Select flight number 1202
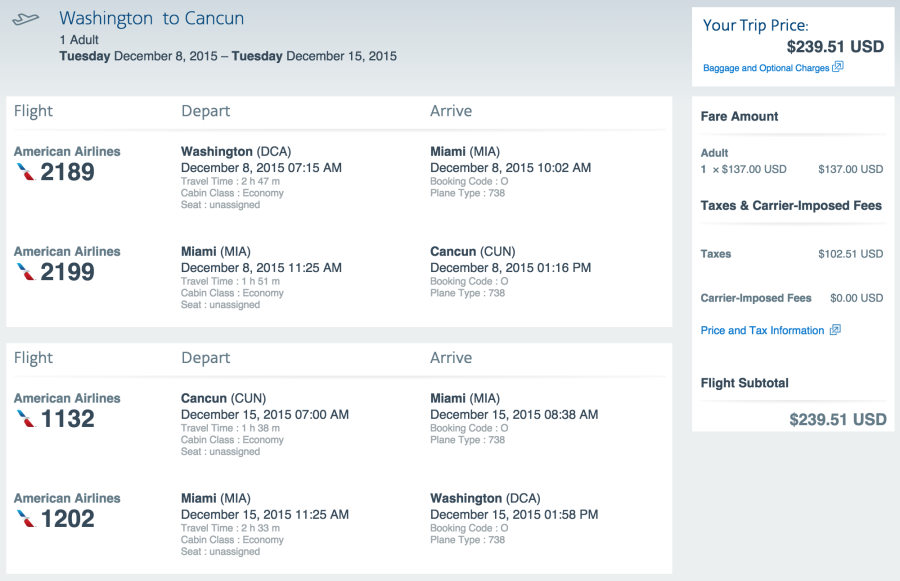The image size is (900, 581). point(68,519)
